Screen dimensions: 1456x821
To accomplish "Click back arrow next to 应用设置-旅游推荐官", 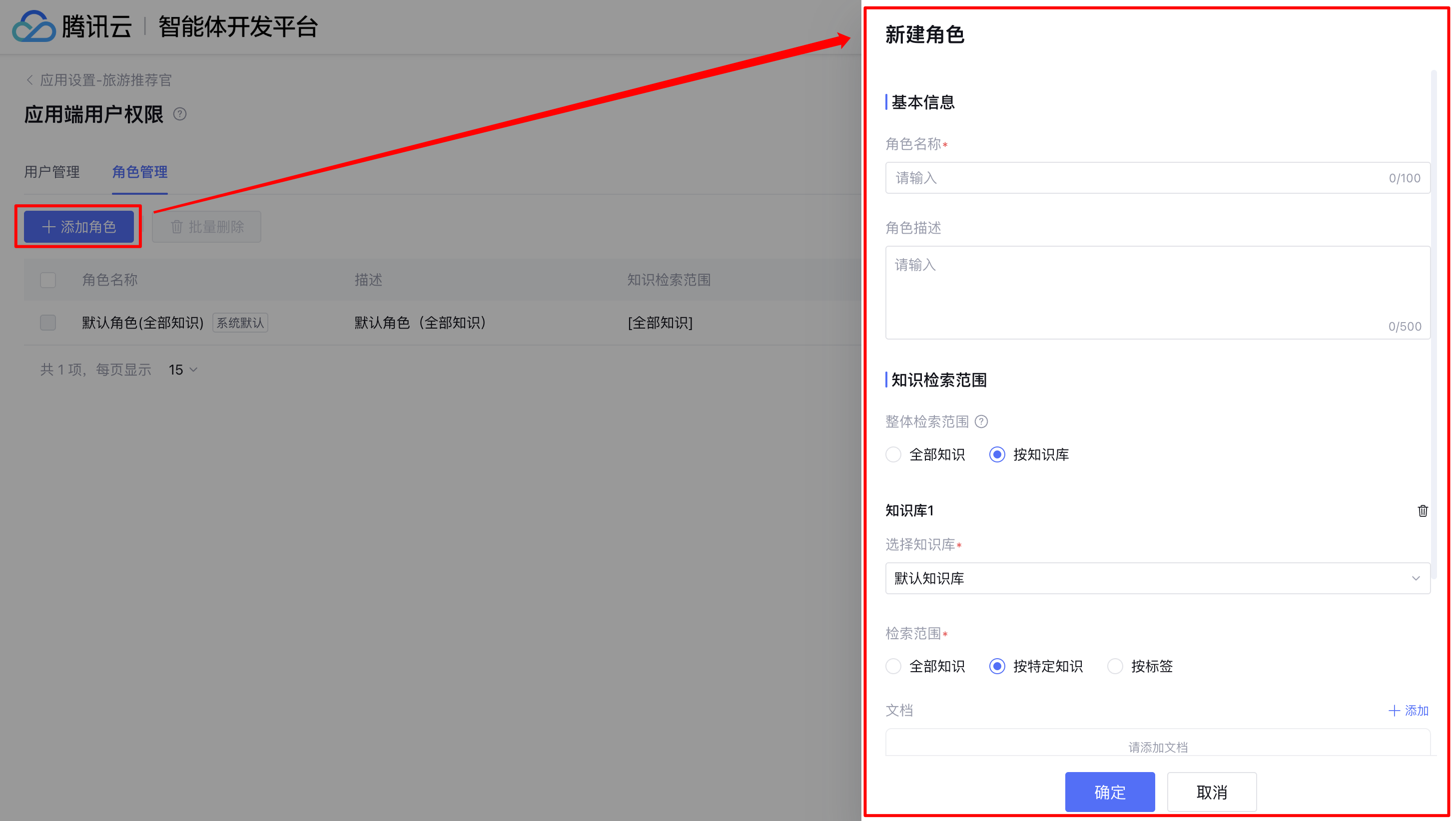I will pos(30,80).
